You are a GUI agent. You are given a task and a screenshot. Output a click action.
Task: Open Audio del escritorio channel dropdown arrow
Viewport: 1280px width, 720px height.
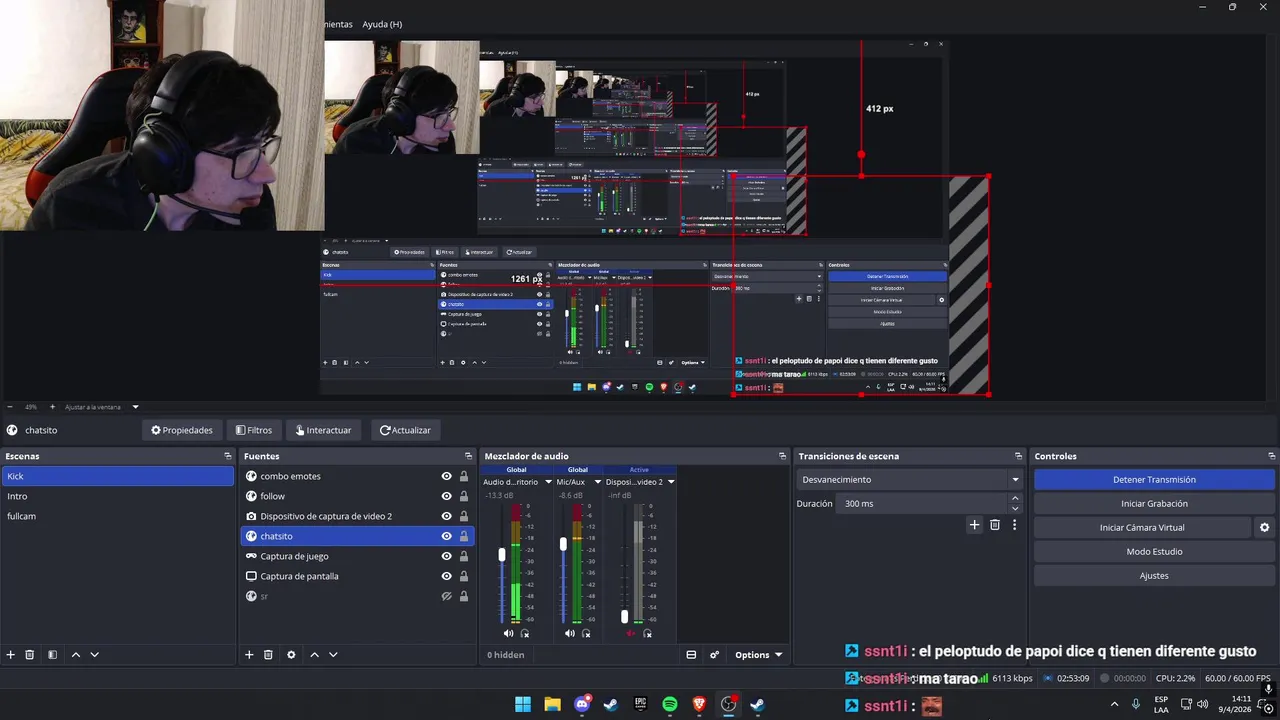coord(548,482)
